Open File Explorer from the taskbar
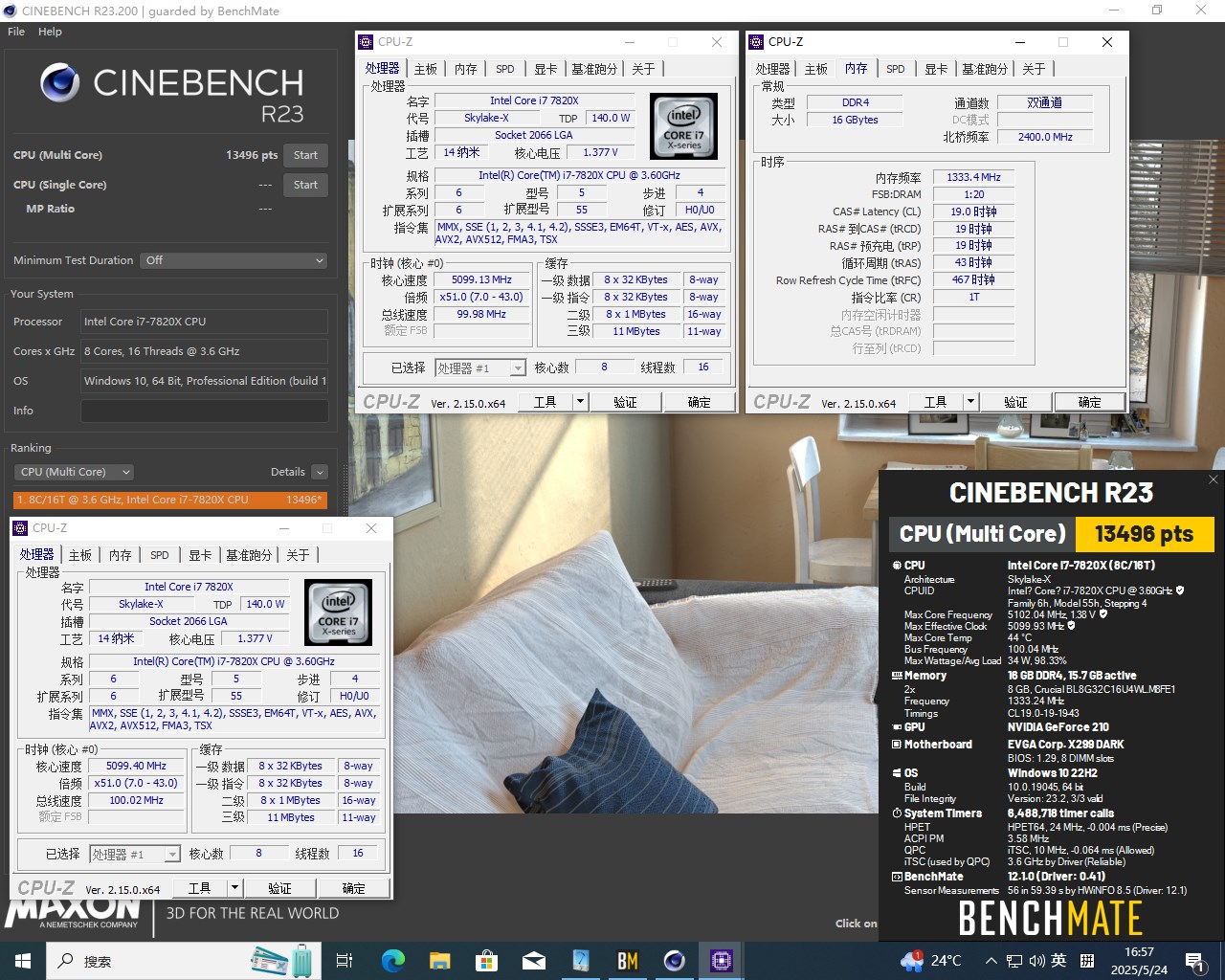The image size is (1225, 980). (x=440, y=961)
